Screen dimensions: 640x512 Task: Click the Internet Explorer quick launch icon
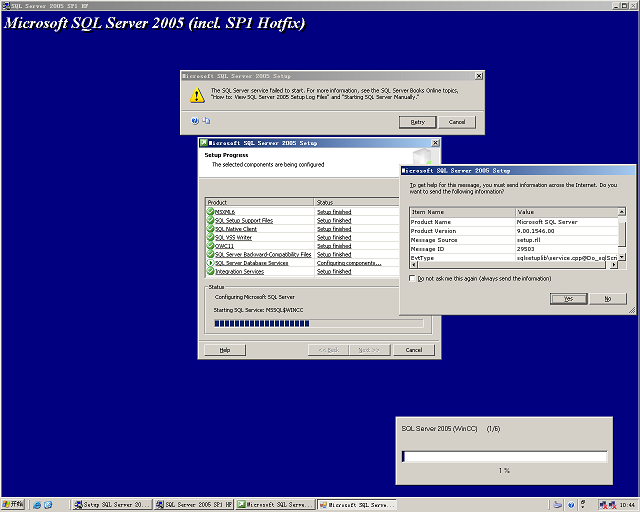click(x=37, y=505)
